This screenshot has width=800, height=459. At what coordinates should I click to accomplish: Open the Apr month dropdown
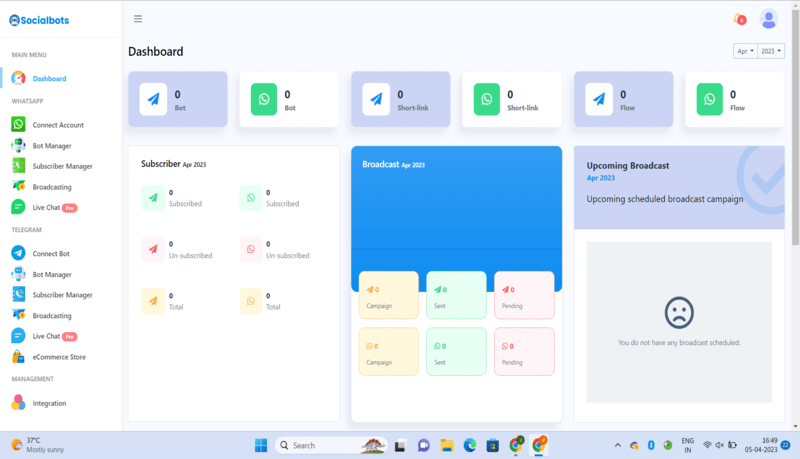click(x=745, y=51)
